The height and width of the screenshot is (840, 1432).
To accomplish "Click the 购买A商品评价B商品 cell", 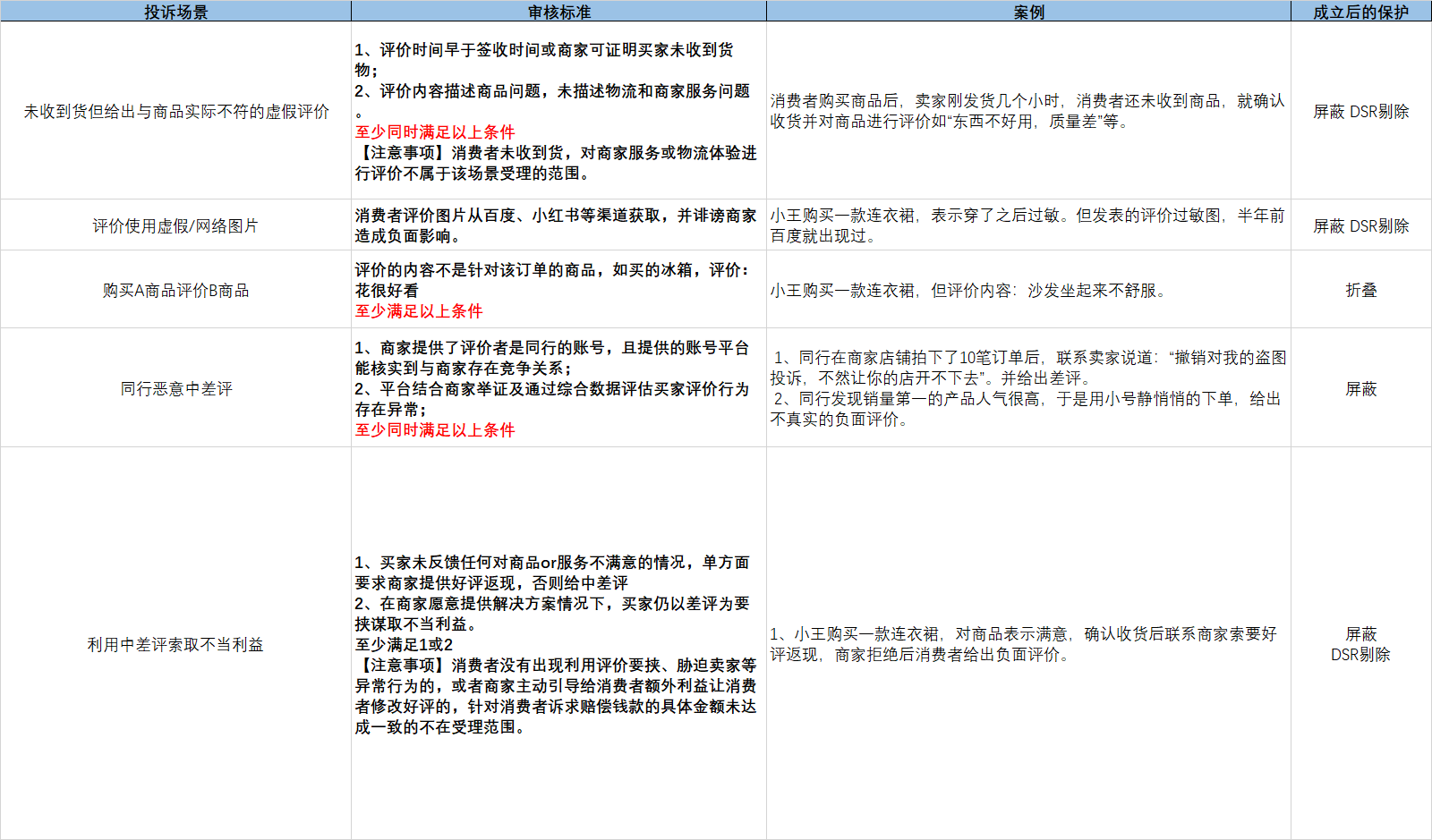I will [175, 290].
